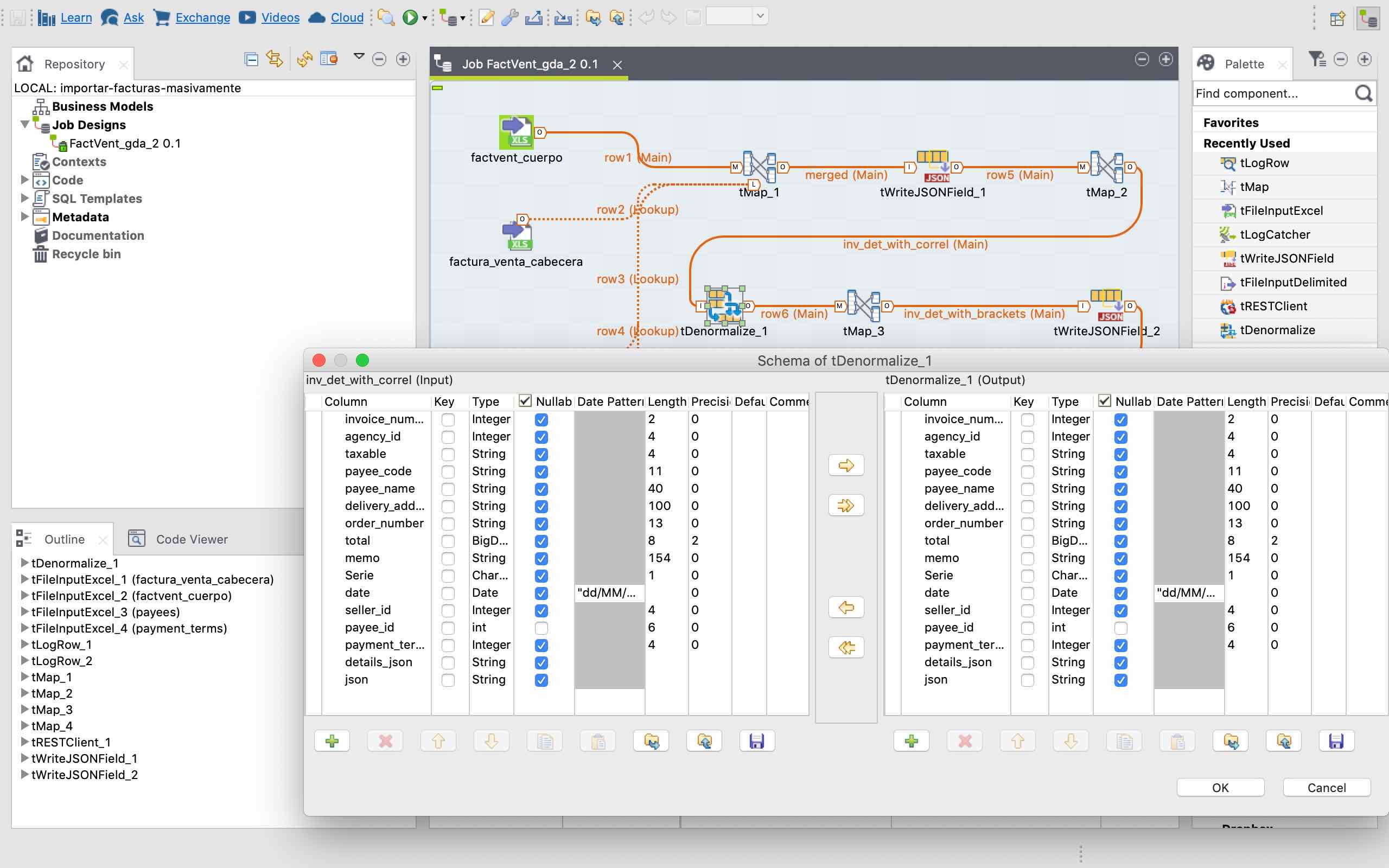Click the factvent_cuerpo Excel input component

click(x=516, y=132)
